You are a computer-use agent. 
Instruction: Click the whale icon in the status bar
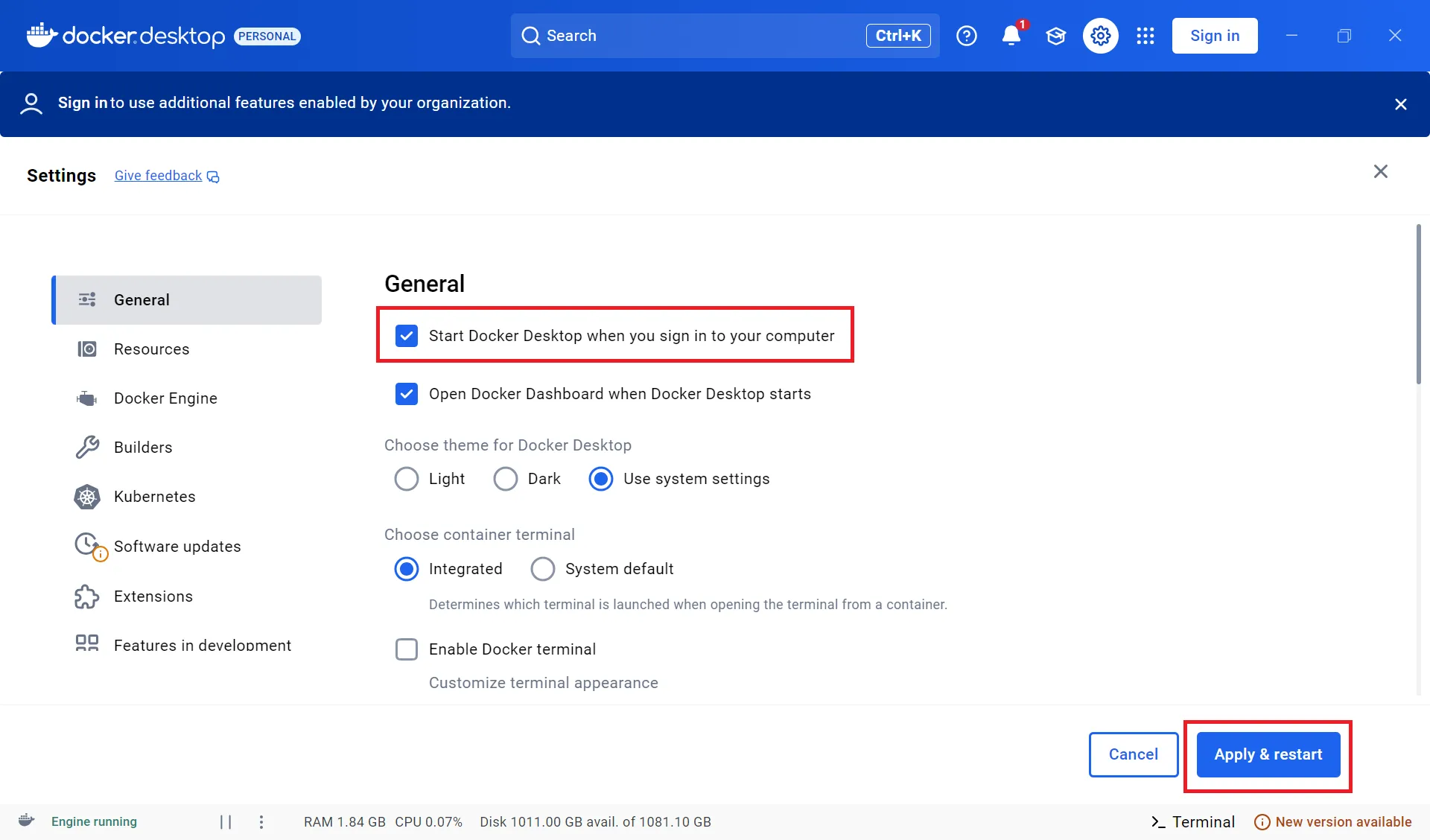coord(27,821)
